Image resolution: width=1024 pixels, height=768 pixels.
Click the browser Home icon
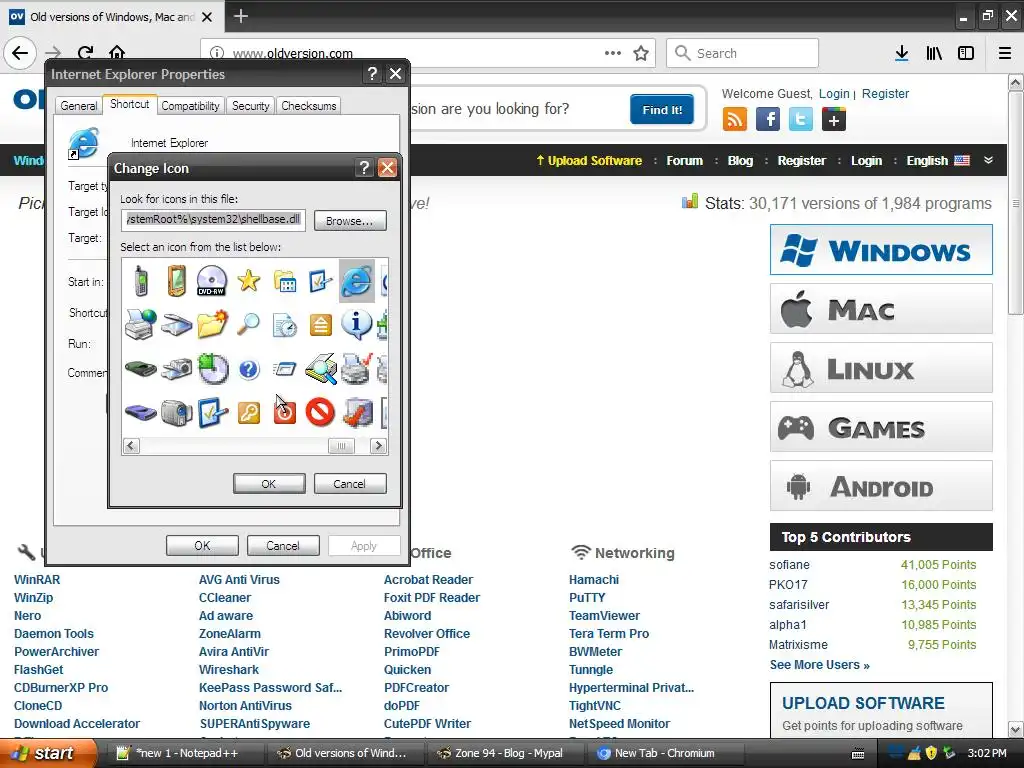click(x=117, y=53)
